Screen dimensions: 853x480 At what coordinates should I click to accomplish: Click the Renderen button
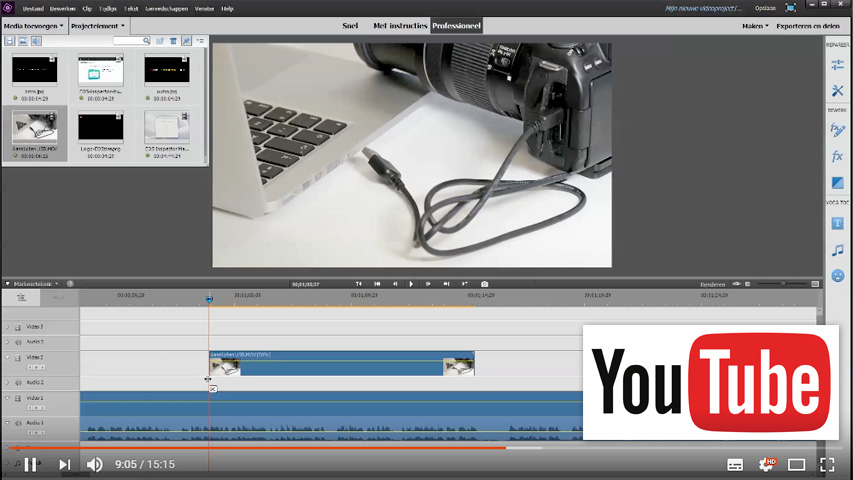[712, 284]
